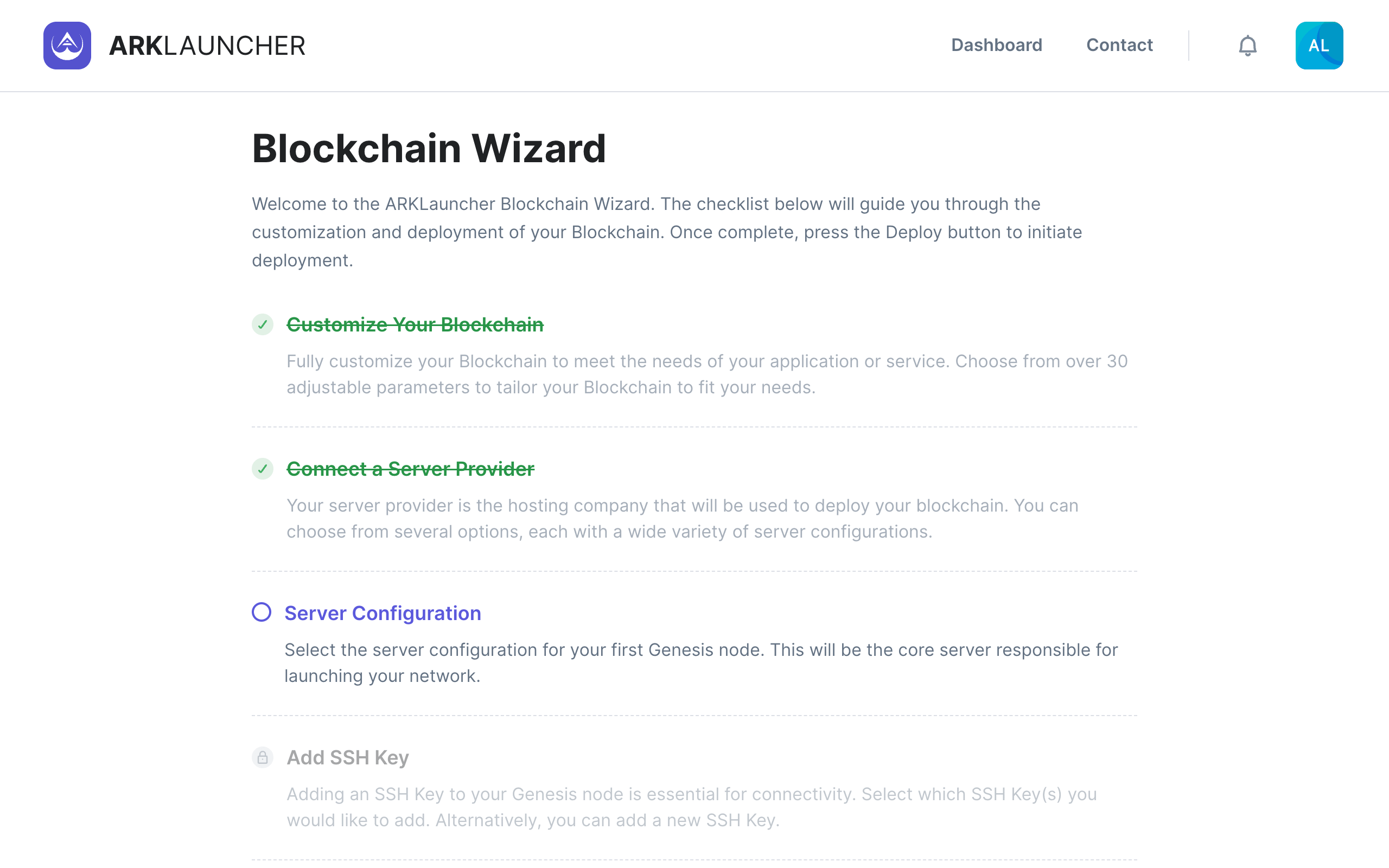The image size is (1389, 868).
Task: Go to the Dashboard menu item
Action: pos(996,46)
